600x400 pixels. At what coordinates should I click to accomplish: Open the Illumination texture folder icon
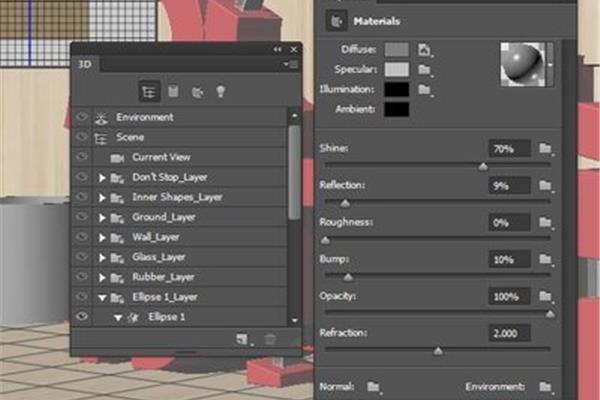click(x=424, y=90)
